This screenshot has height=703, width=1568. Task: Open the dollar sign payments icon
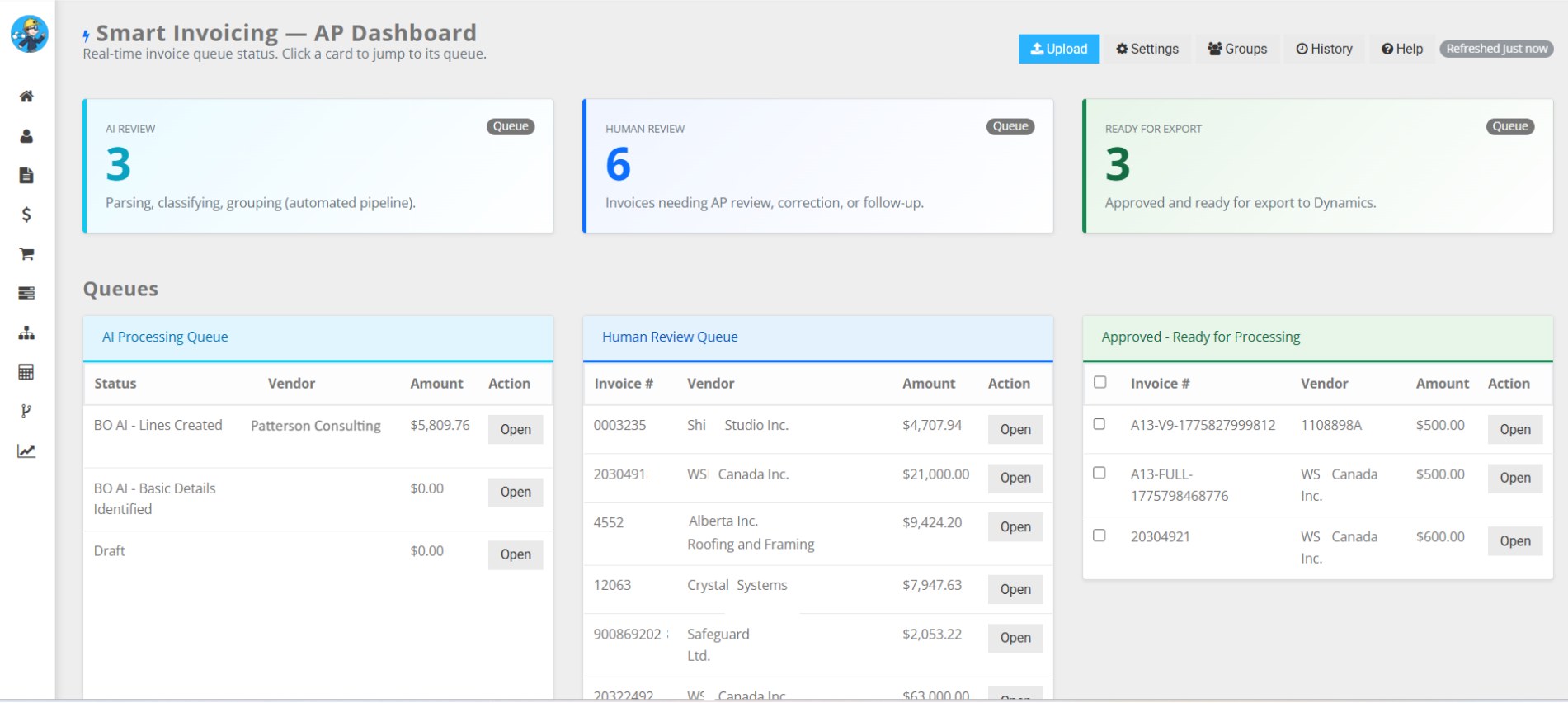[26, 215]
